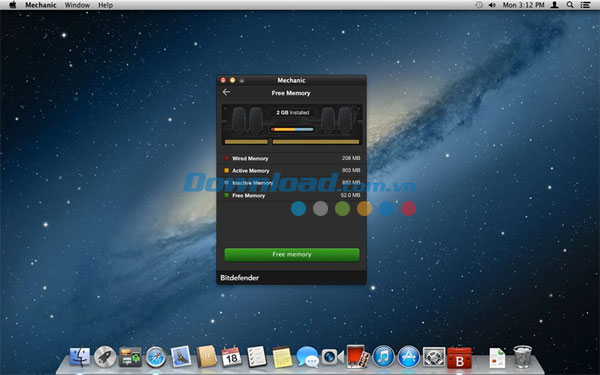This screenshot has width=600, height=375.
Task: Open the volume control in menu bar
Action: click(x=492, y=5)
